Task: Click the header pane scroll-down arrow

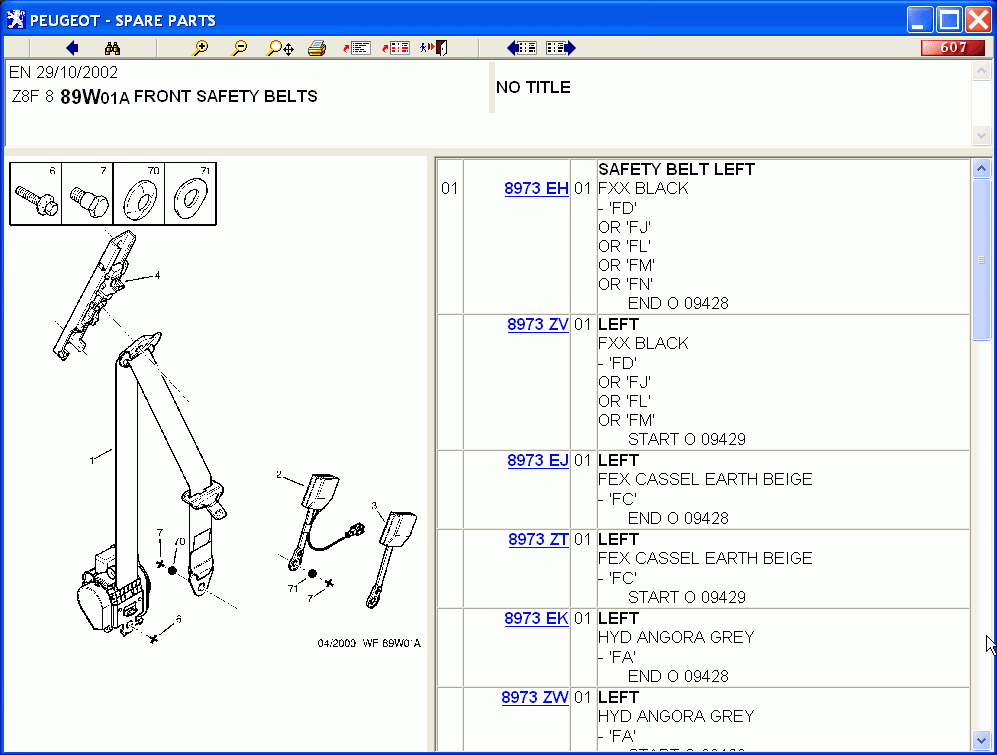Action: (981, 135)
